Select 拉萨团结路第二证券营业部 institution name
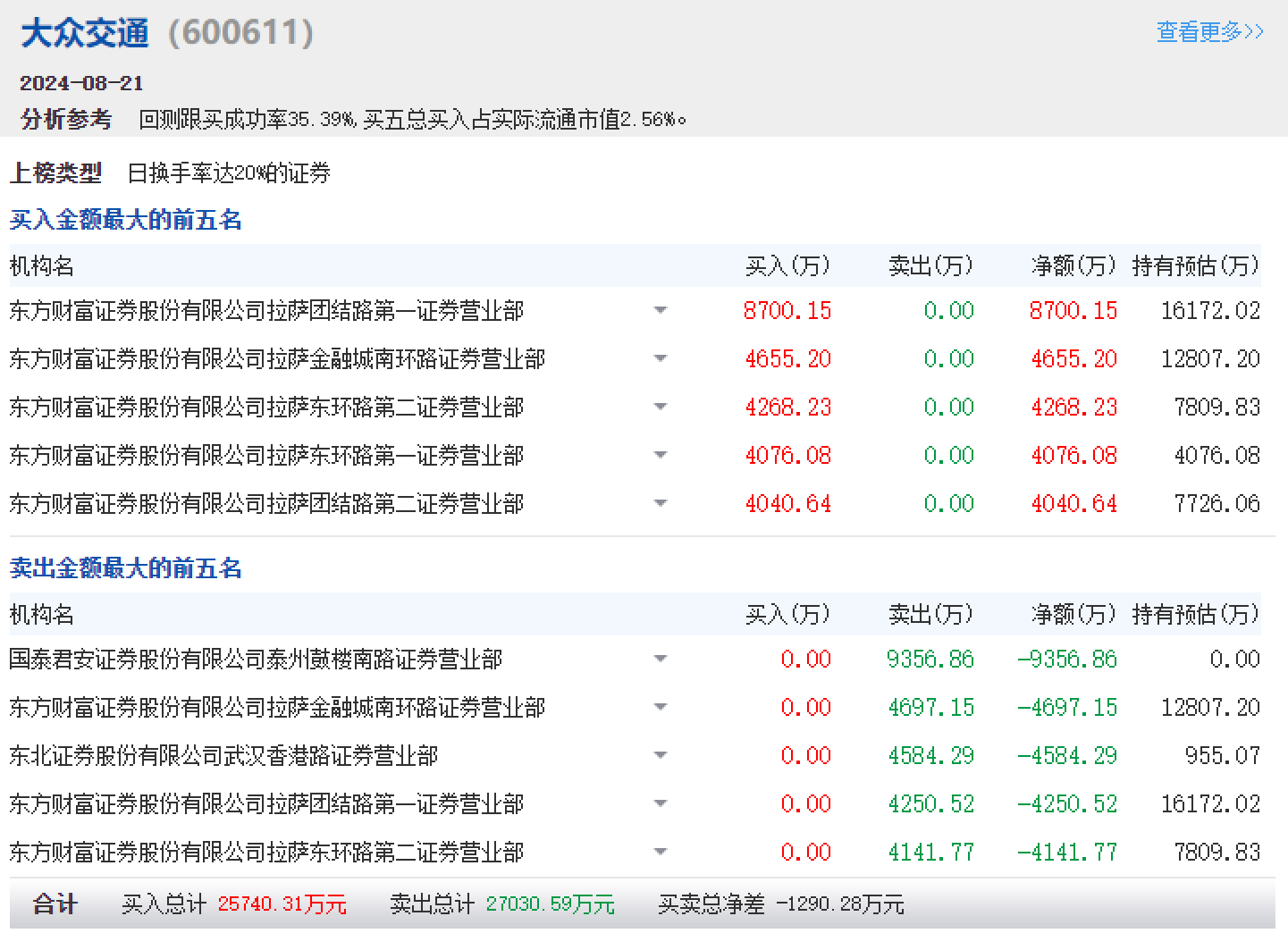 coord(266,504)
